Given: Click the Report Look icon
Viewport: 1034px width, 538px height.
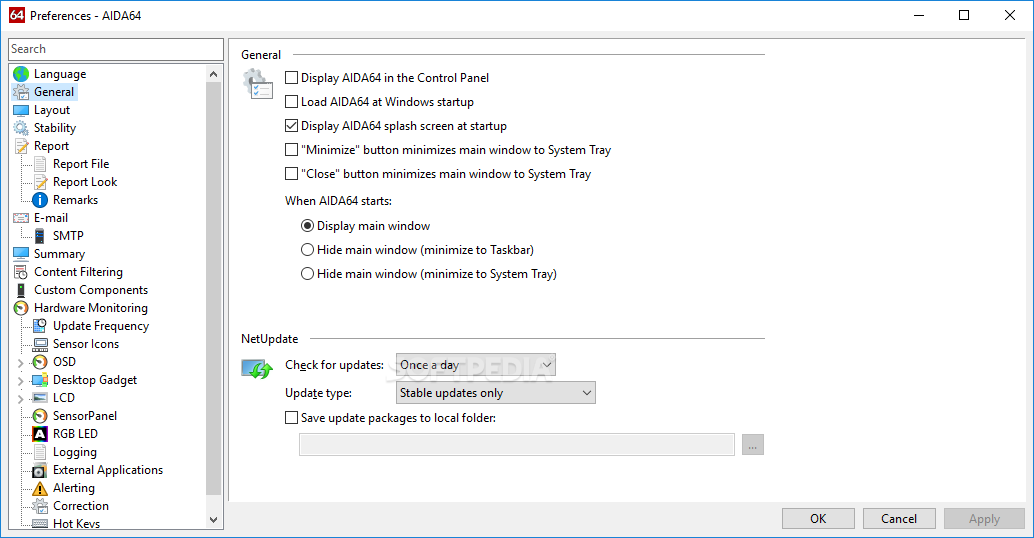Looking at the screenshot, I should point(40,182).
